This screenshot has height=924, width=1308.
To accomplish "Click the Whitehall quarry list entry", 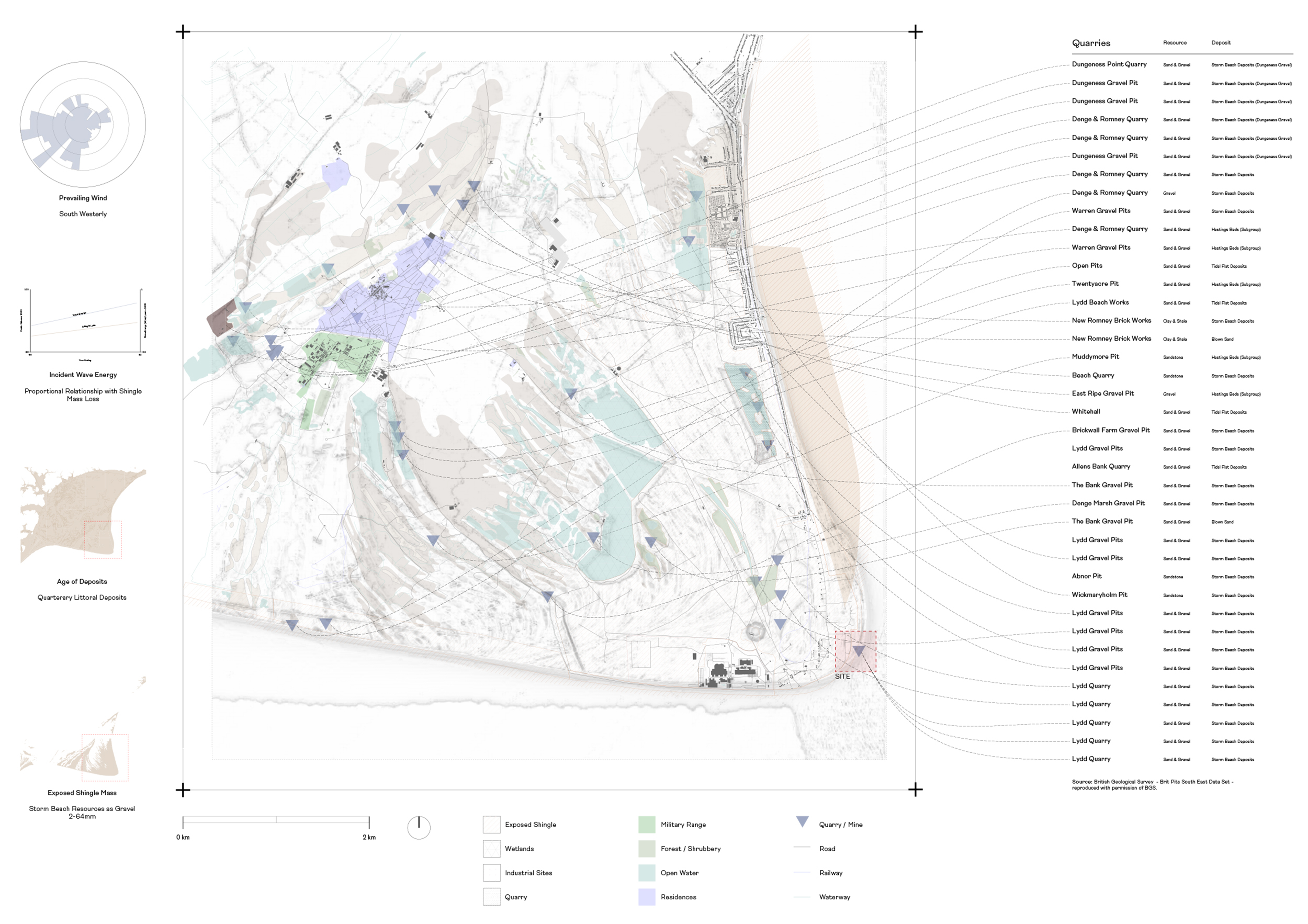I will coord(1086,411).
